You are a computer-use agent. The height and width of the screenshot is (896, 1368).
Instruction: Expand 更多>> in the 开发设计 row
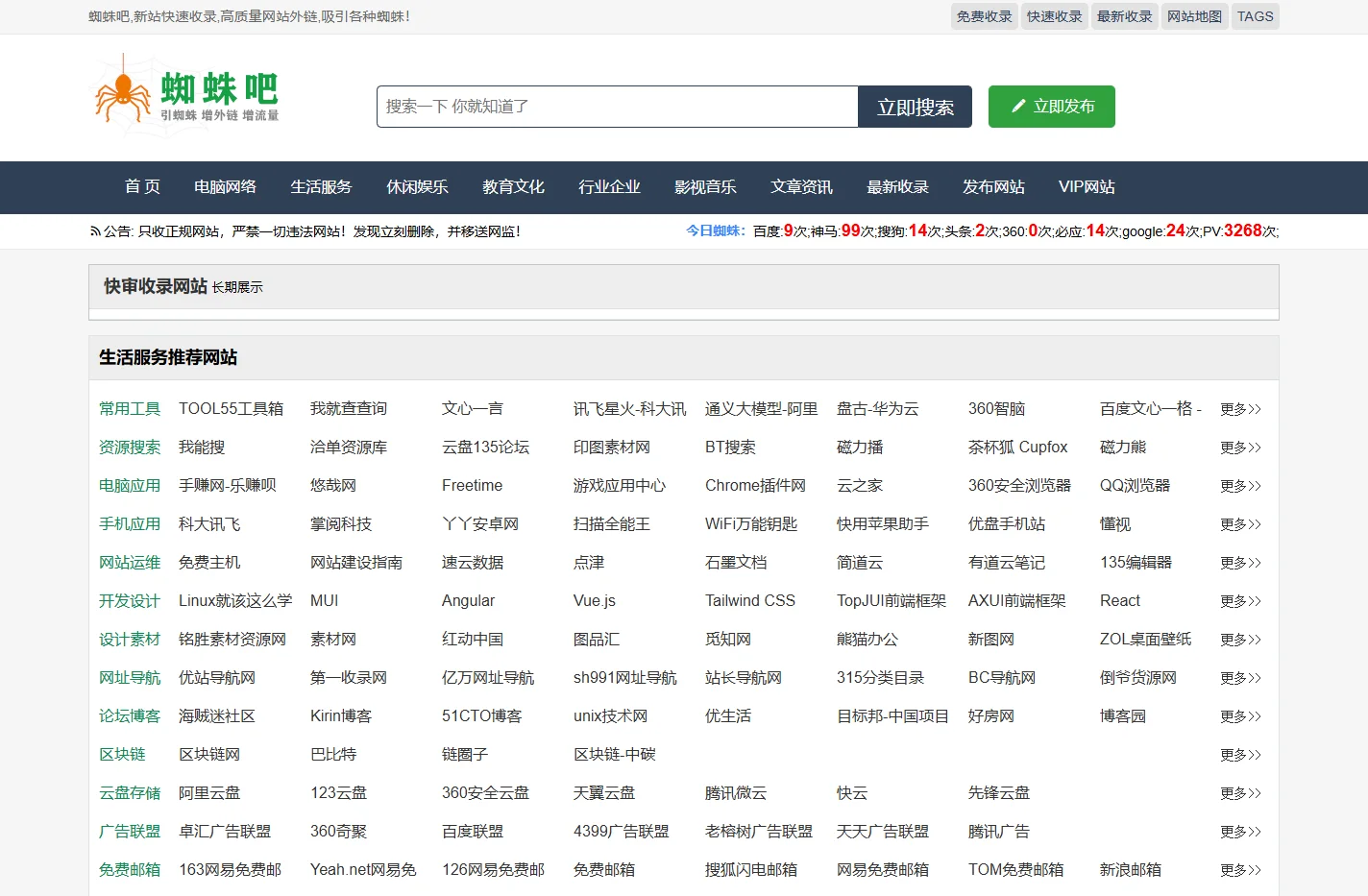[1240, 601]
